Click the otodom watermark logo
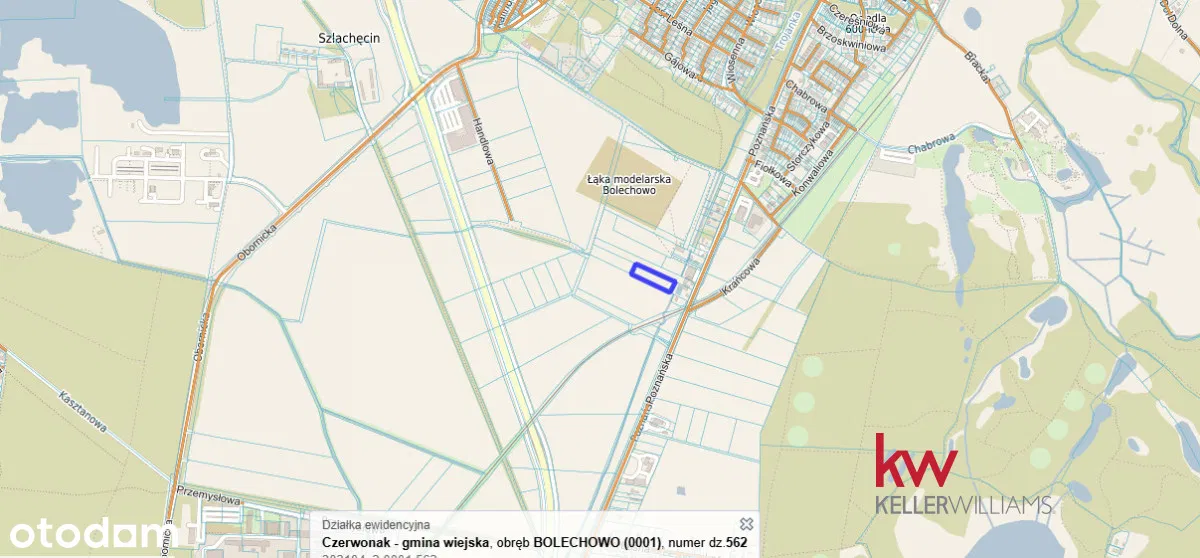Viewport: 1200px width, 558px height. pos(82,531)
